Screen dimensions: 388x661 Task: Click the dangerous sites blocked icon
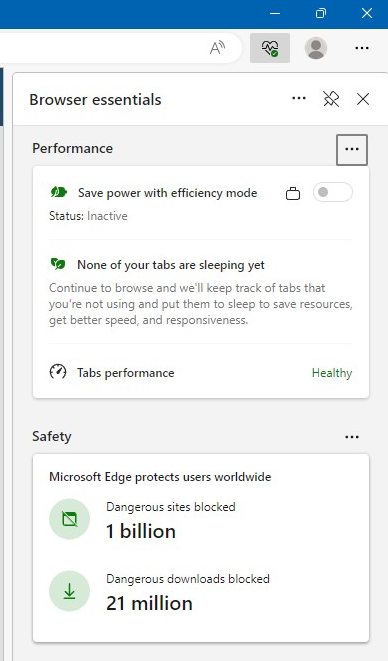click(70, 519)
